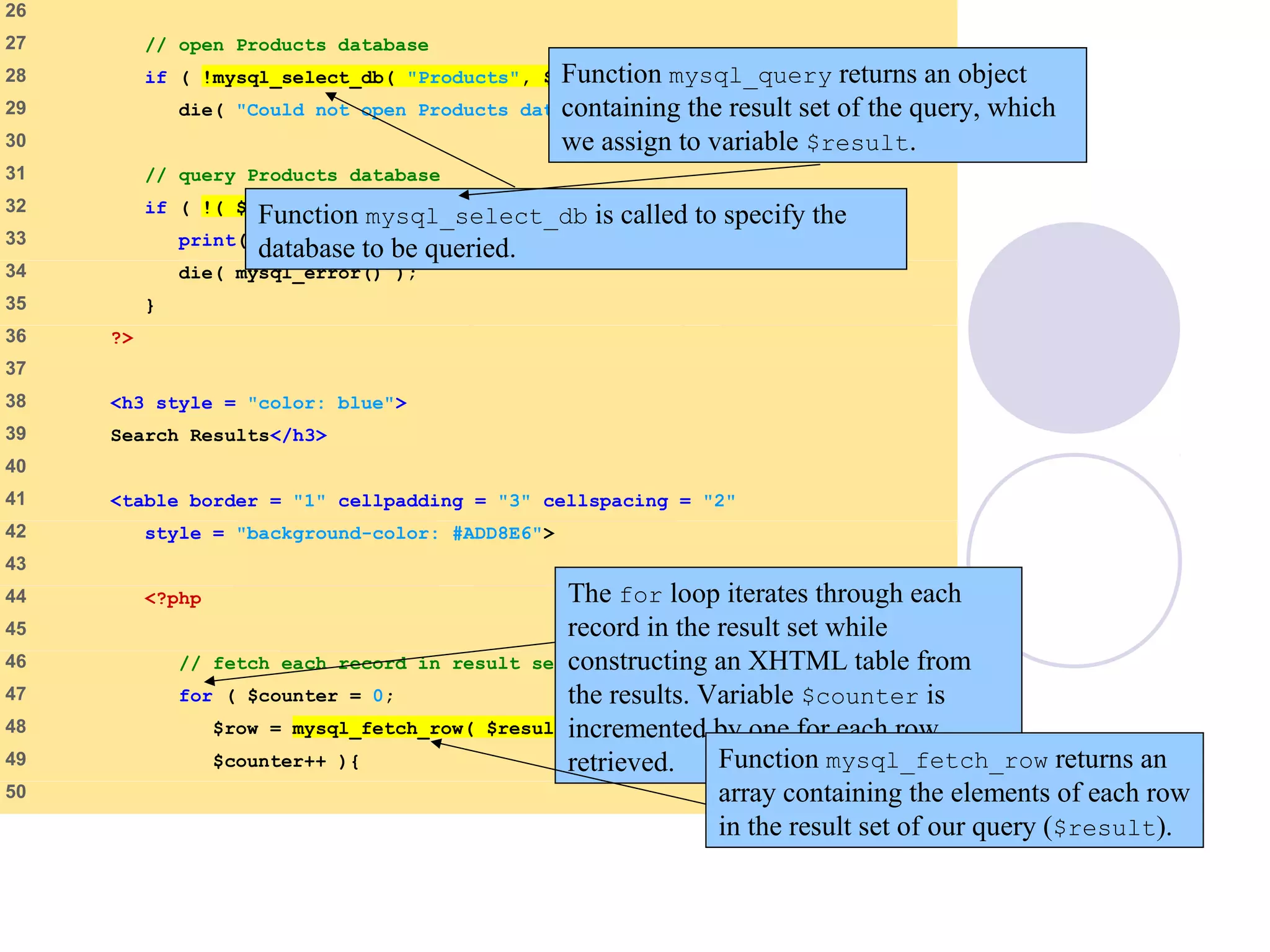Click the closing brace on line 35
This screenshot has height=952, width=1270.
(149, 305)
